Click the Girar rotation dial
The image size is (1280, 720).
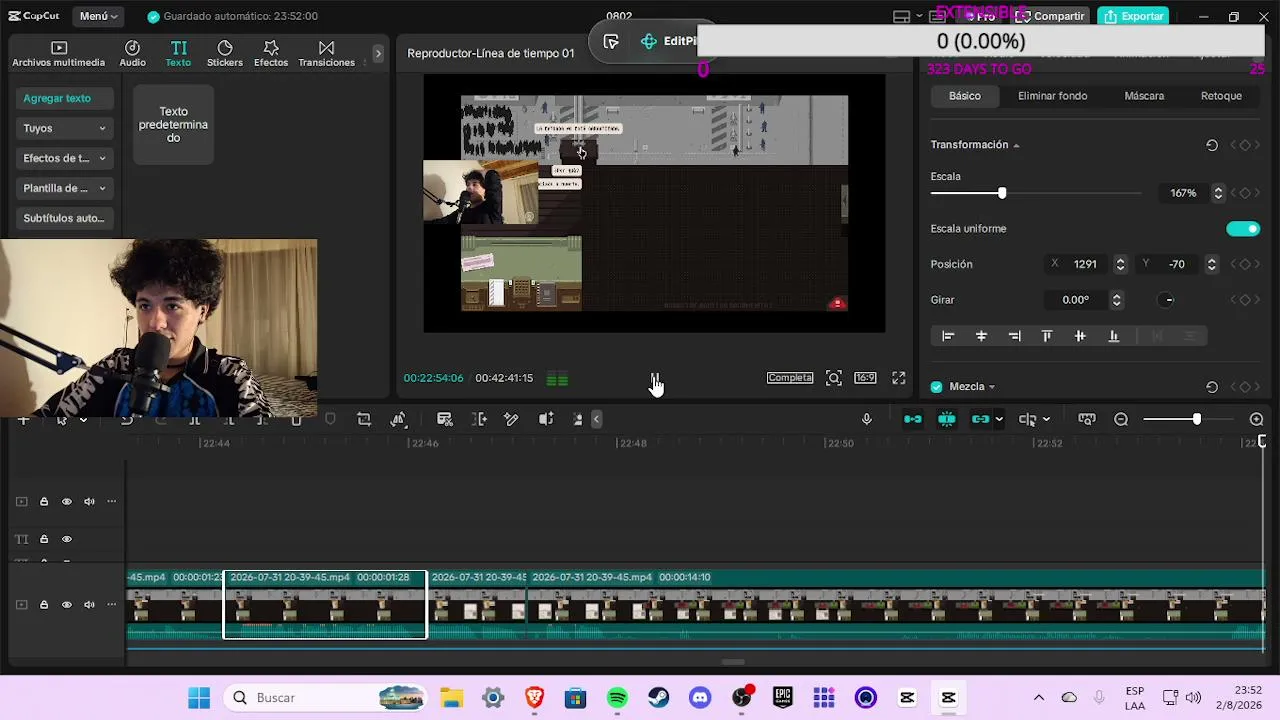[x=1168, y=300]
